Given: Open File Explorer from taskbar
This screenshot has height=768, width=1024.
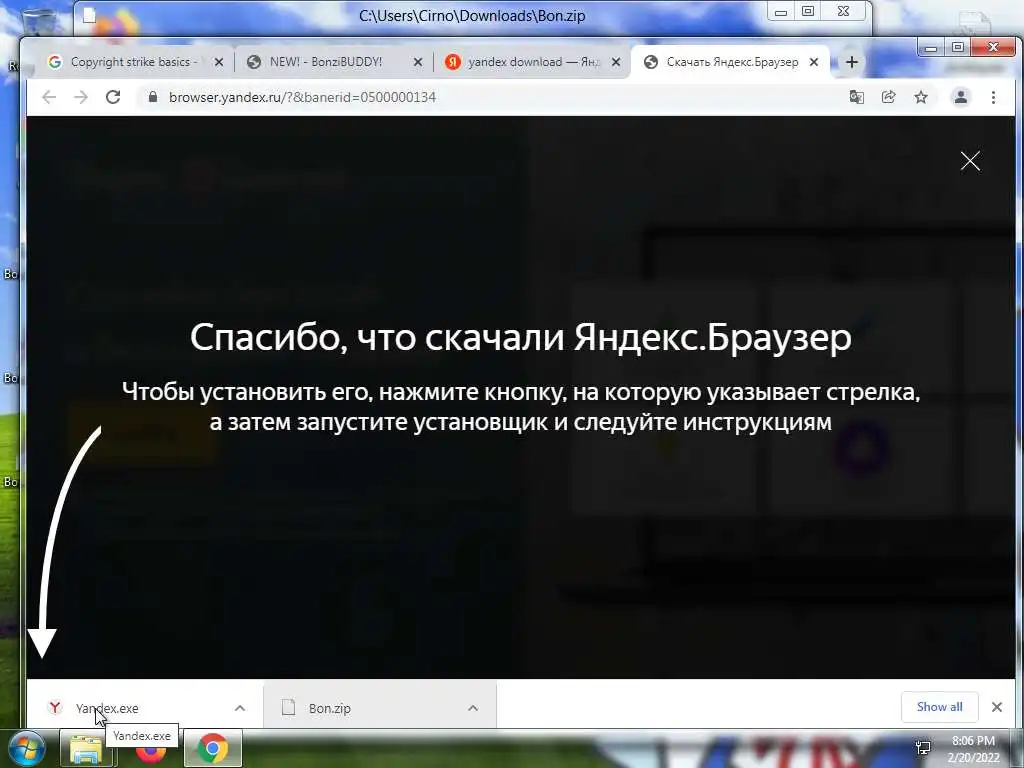Looking at the screenshot, I should (86, 749).
